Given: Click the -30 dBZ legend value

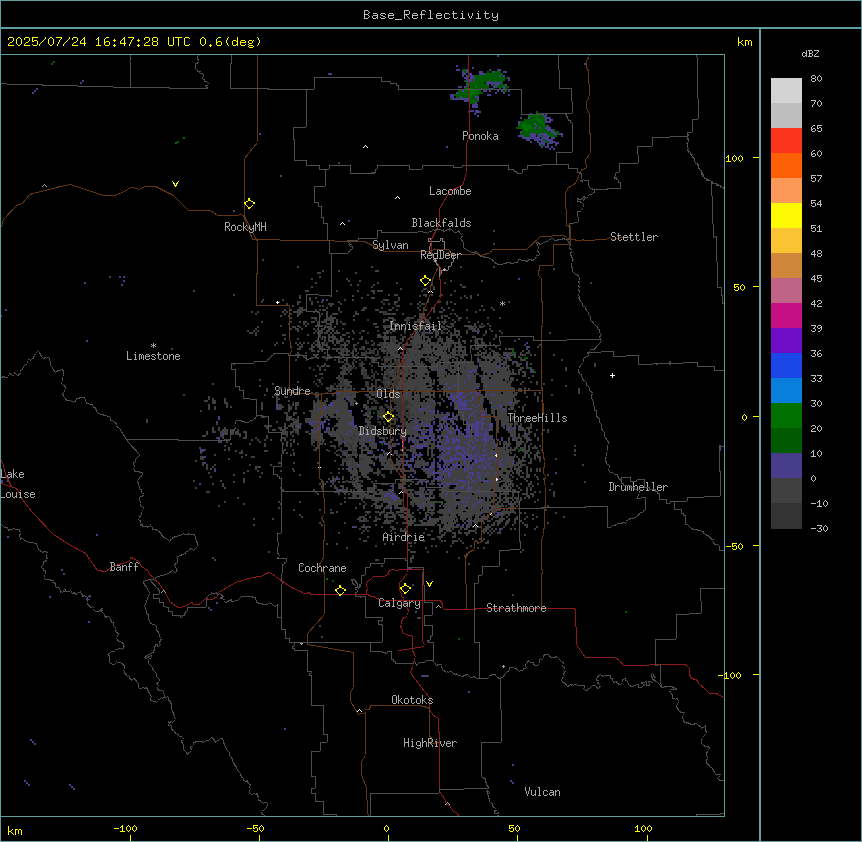Looking at the screenshot, I should 819,528.
